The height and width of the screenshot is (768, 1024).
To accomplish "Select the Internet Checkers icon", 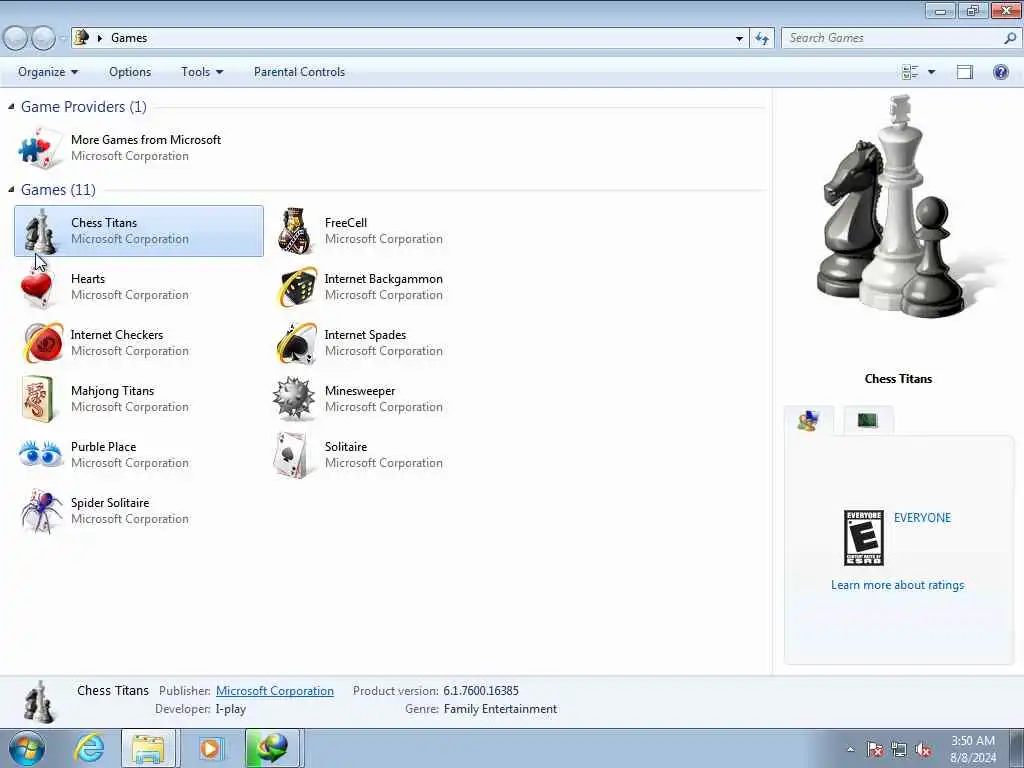I will (x=43, y=343).
